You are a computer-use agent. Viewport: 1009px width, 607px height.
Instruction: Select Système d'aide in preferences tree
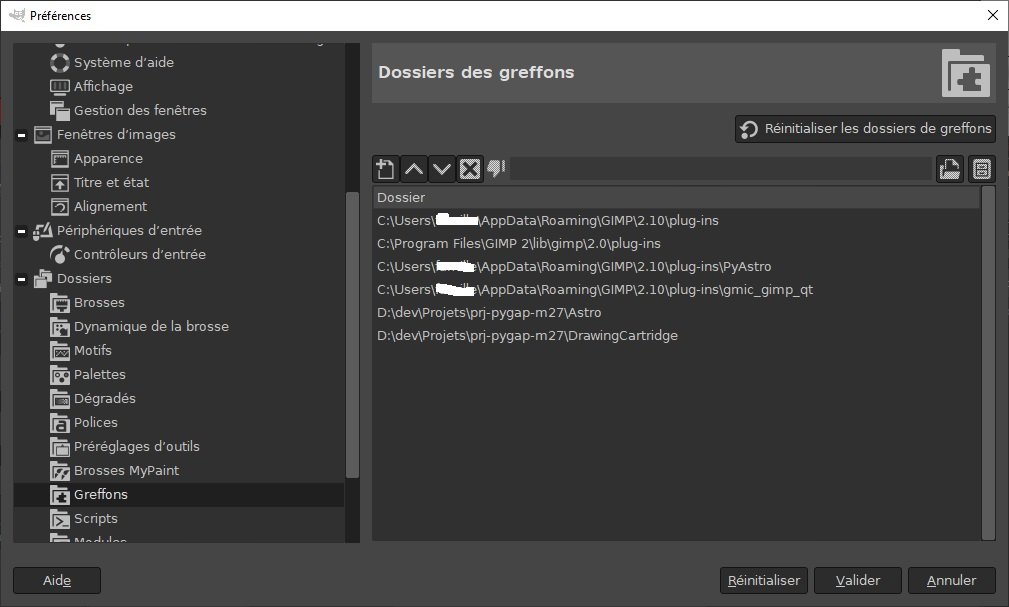(124, 62)
